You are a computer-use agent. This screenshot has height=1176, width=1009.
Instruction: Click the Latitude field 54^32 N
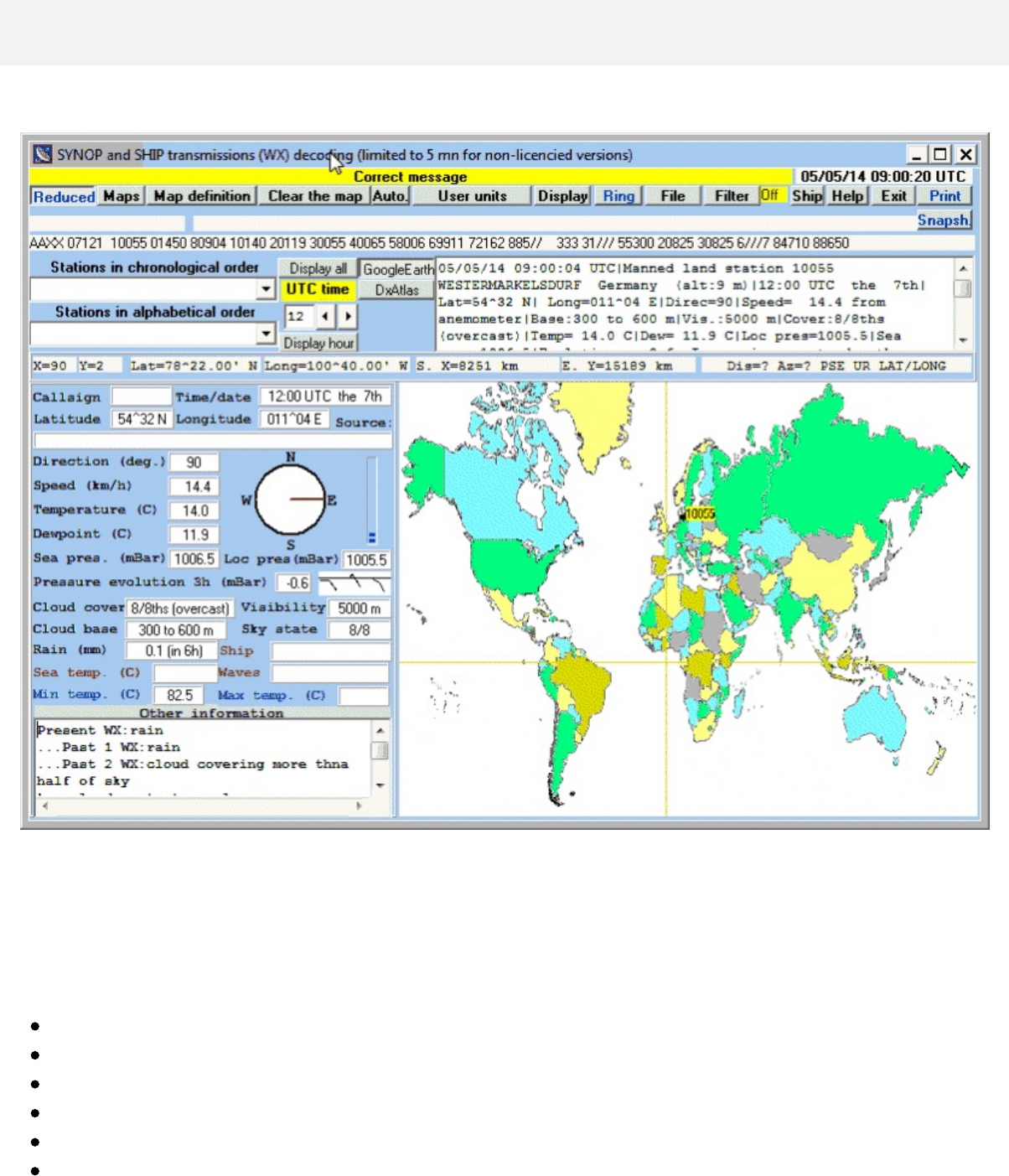pos(142,418)
